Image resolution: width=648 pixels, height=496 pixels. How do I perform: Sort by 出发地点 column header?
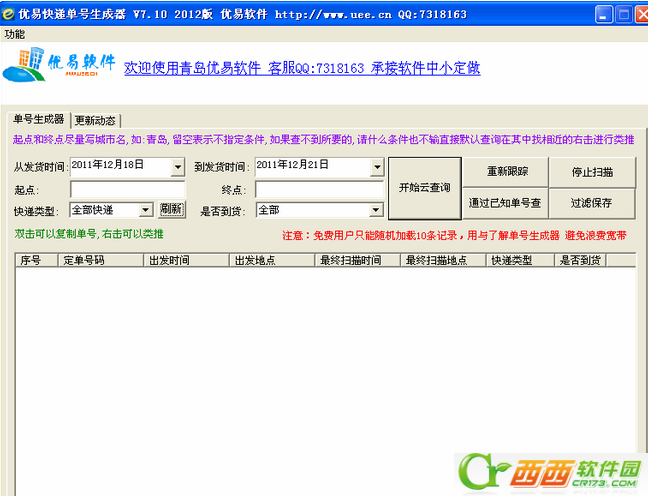[272, 260]
